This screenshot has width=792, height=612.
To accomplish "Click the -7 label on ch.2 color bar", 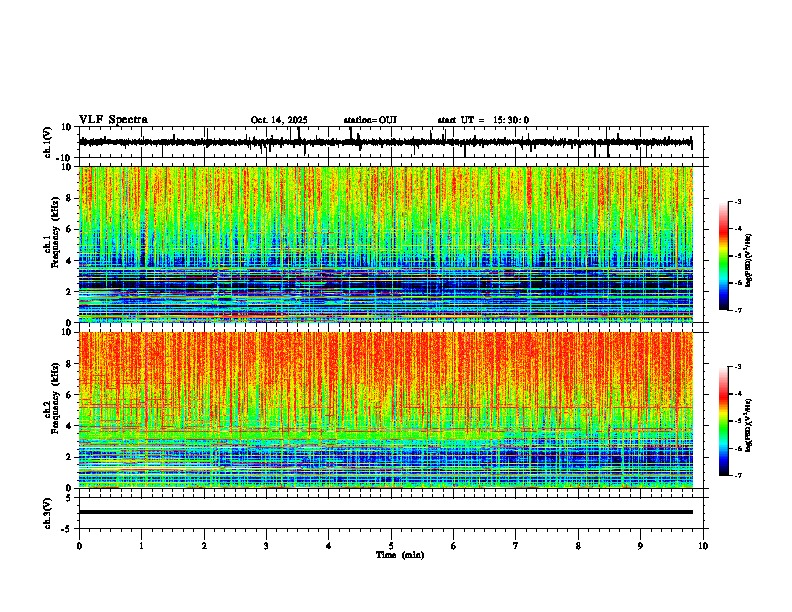I will tap(738, 476).
